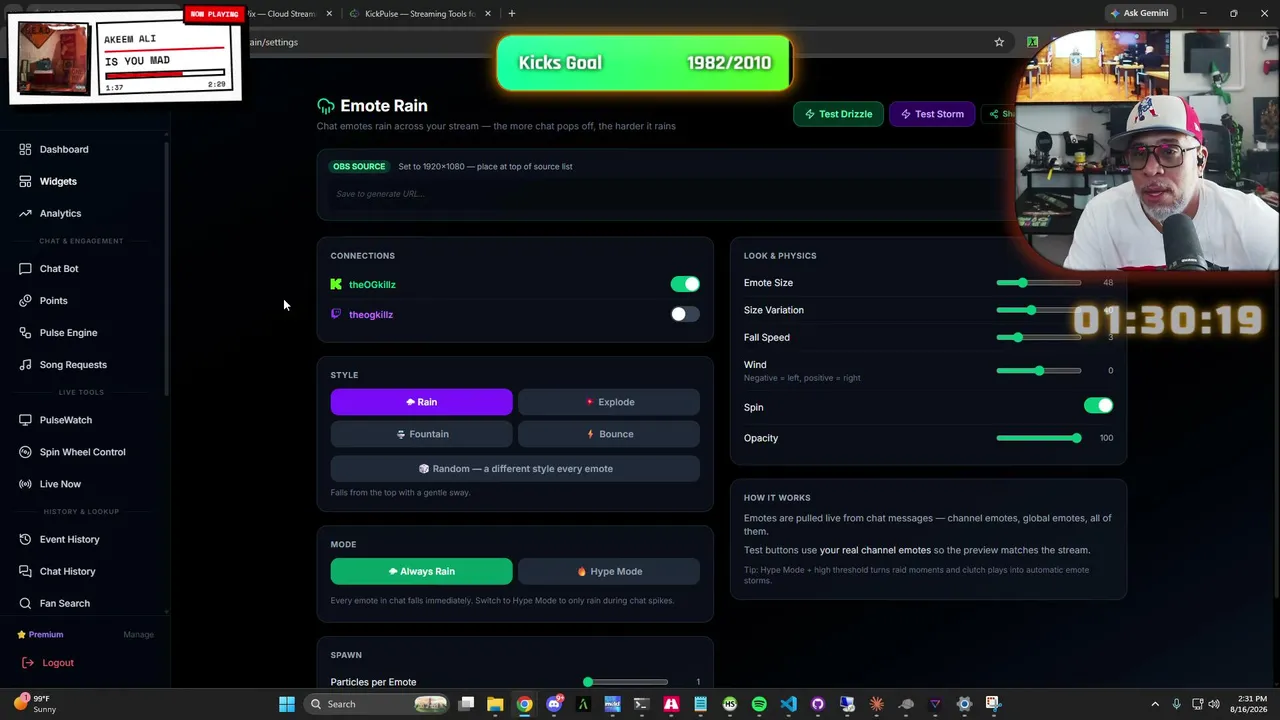The image size is (1280, 720).
Task: Click the Fall Speed slider
Action: coord(1038,338)
